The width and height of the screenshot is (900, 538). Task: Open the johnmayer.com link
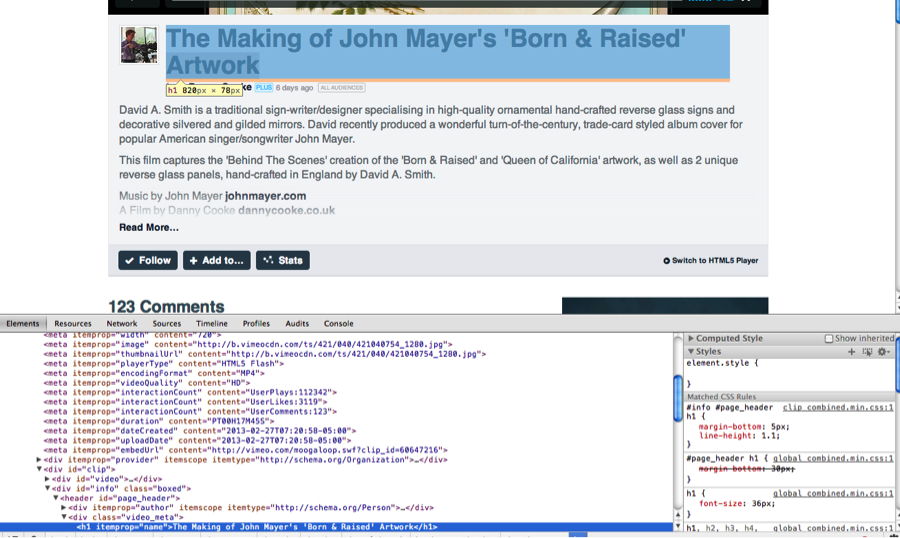(265, 196)
